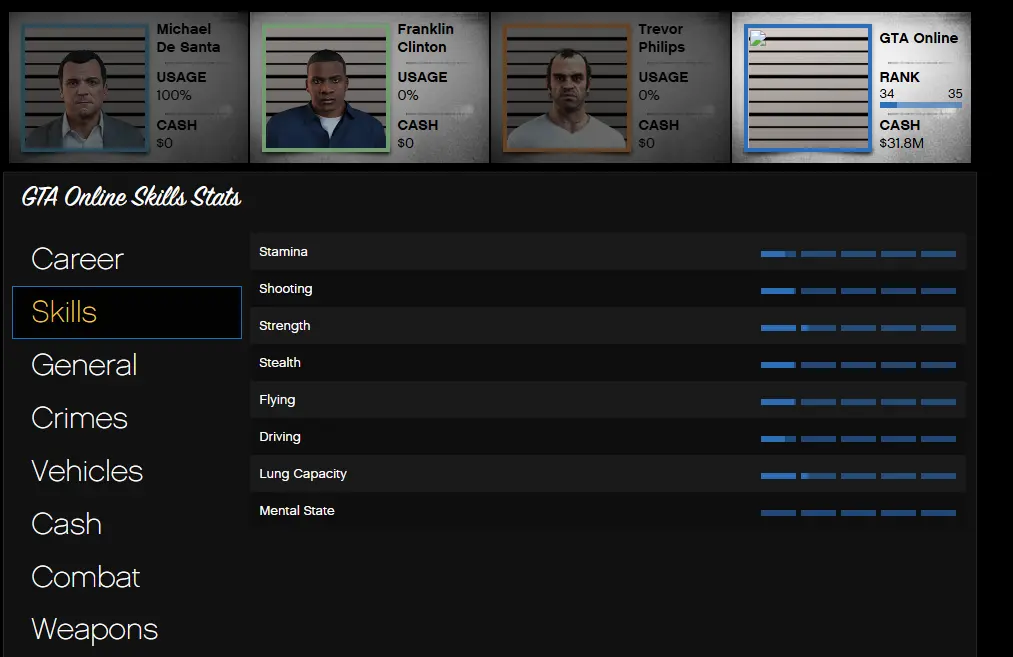The image size is (1013, 657).
Task: Click the Driving skill bar
Action: tap(858, 439)
